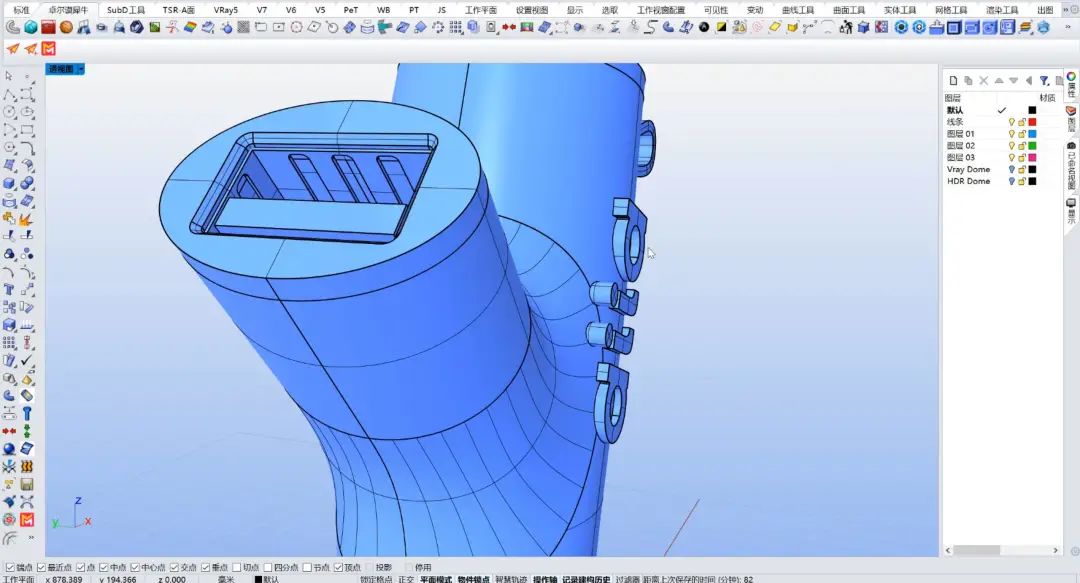Screen dimensions: 1080x583
Task: Expand the left toolbar overflow chevron
Action: pyautogui.click(x=30, y=538)
